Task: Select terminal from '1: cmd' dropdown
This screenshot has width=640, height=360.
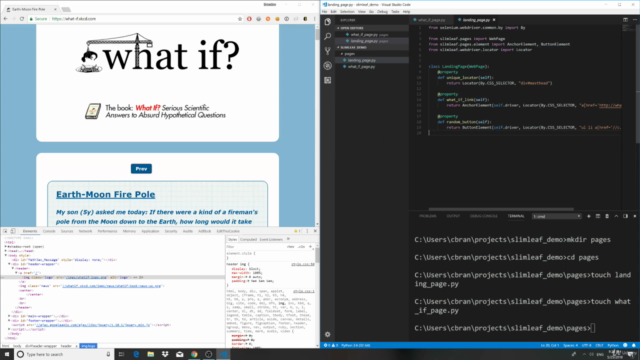Action: 556,216
